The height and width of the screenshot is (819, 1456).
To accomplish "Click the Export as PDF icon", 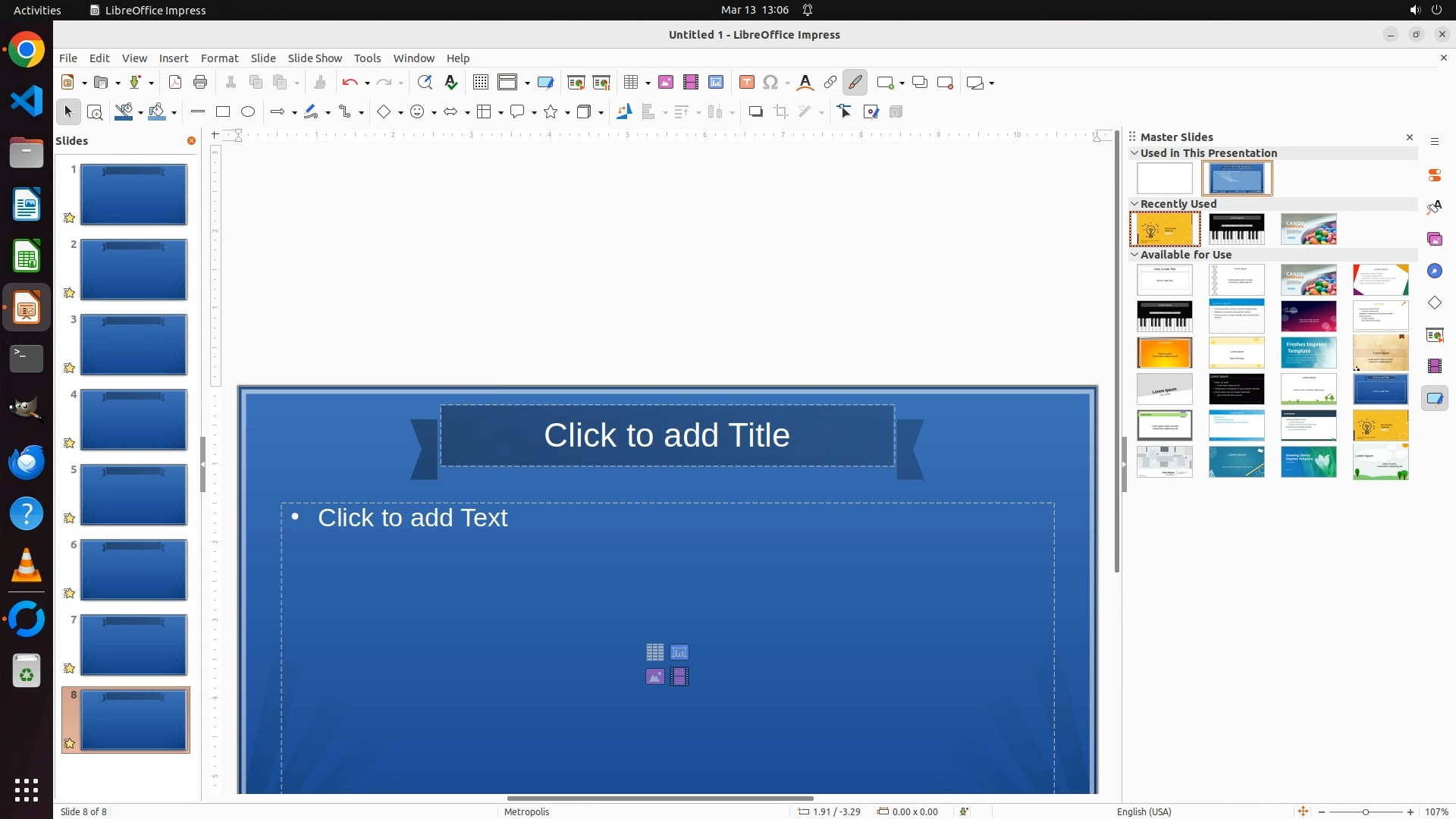I will pyautogui.click(x=175, y=83).
